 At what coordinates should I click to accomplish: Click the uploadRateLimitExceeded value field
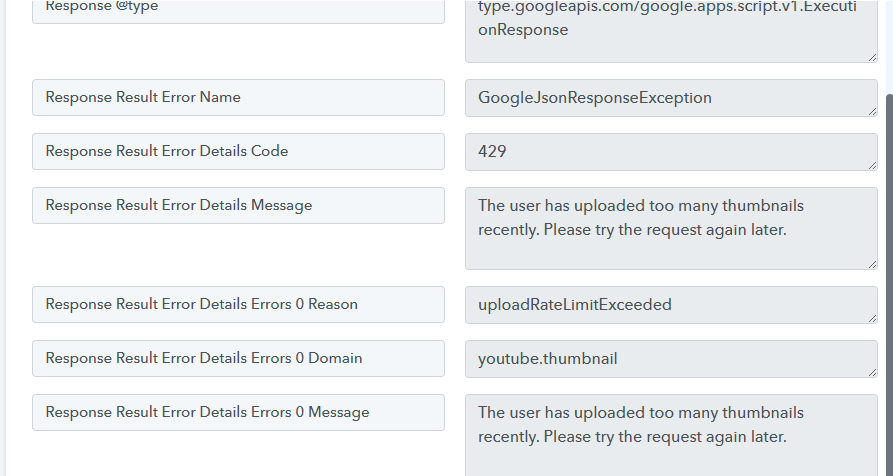670,305
